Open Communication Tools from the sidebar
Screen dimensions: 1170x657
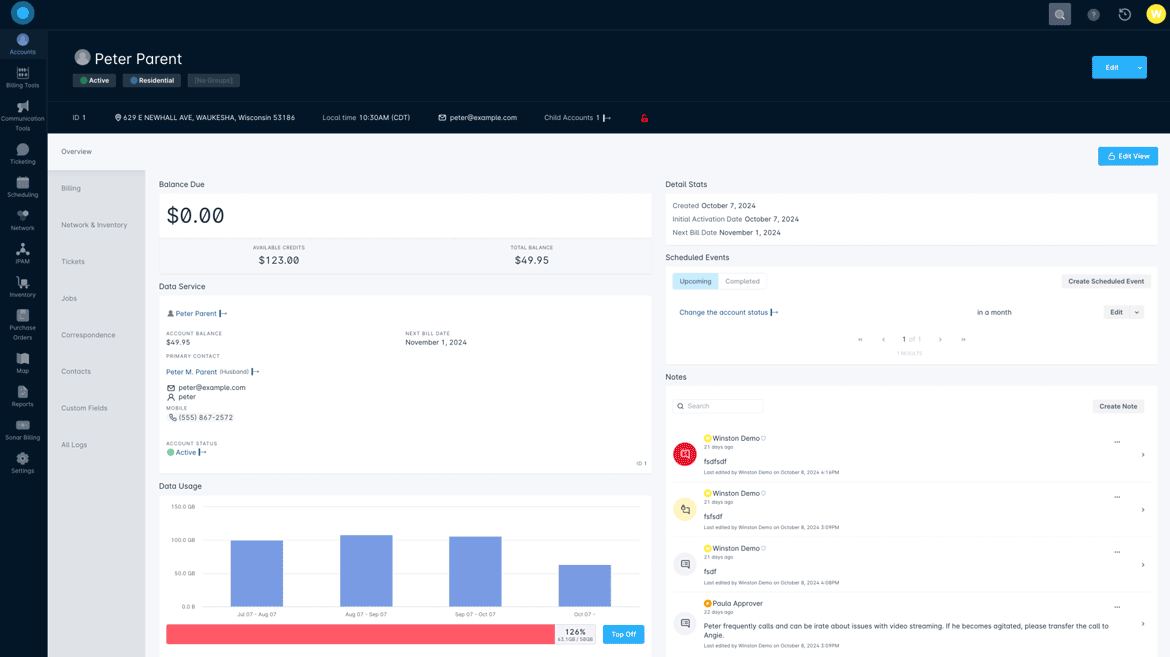22,115
